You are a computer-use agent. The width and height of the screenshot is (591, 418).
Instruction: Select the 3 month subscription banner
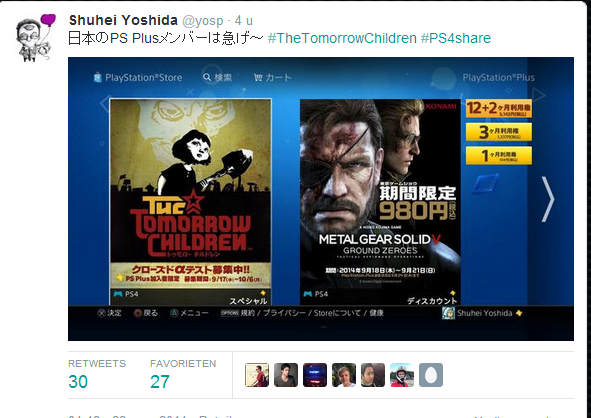(x=499, y=132)
